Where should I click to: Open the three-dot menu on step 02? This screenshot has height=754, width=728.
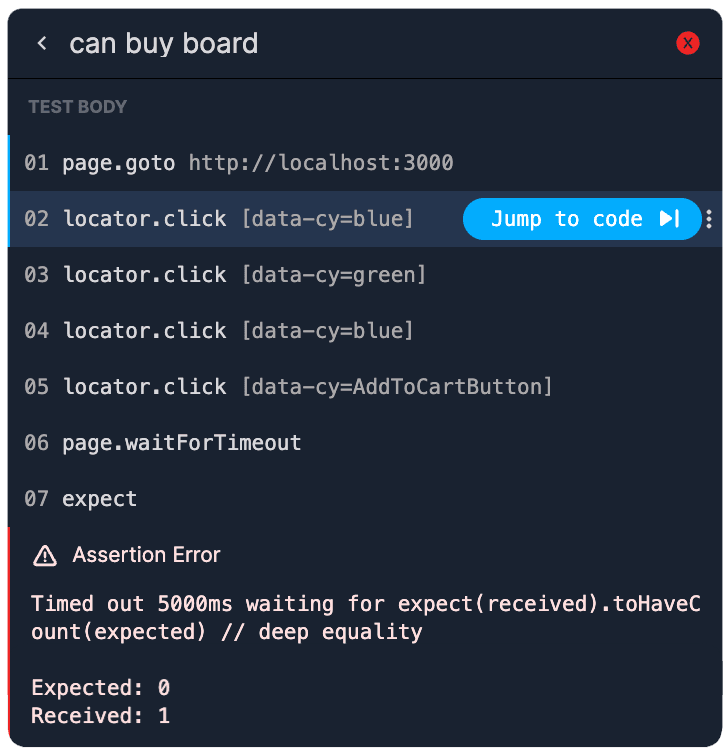[x=709, y=219]
